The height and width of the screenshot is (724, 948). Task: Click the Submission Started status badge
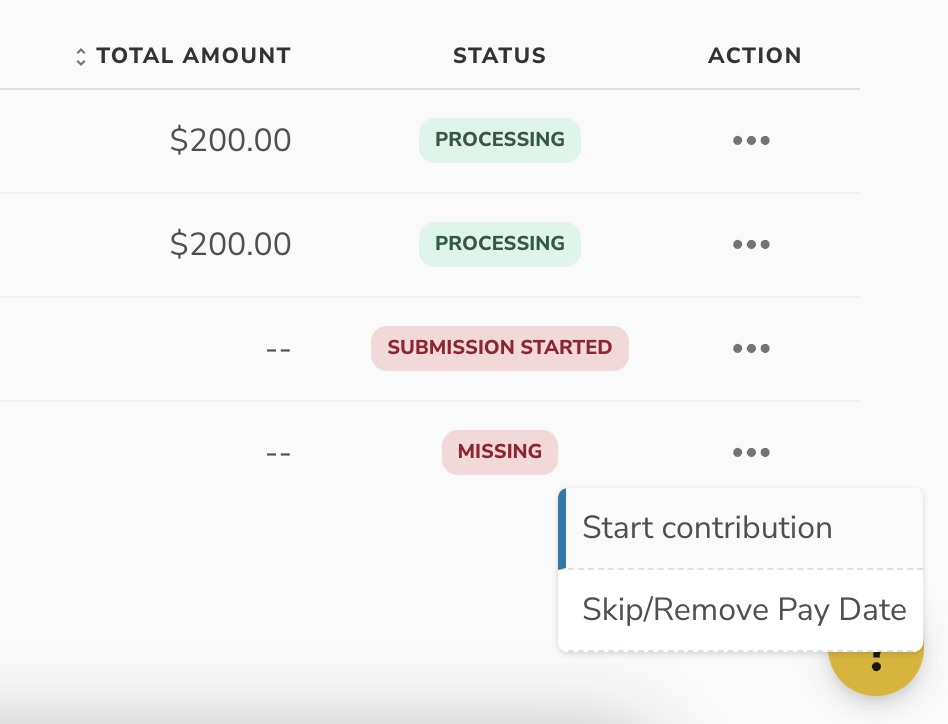coord(499,348)
